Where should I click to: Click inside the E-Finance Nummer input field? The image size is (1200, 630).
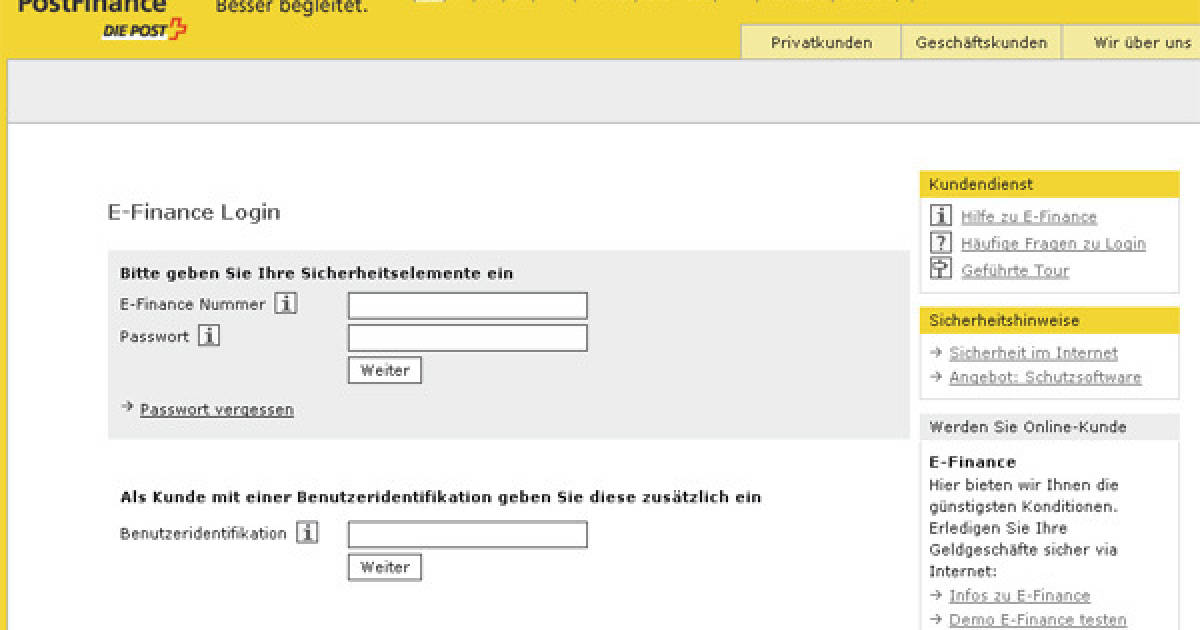click(466, 303)
